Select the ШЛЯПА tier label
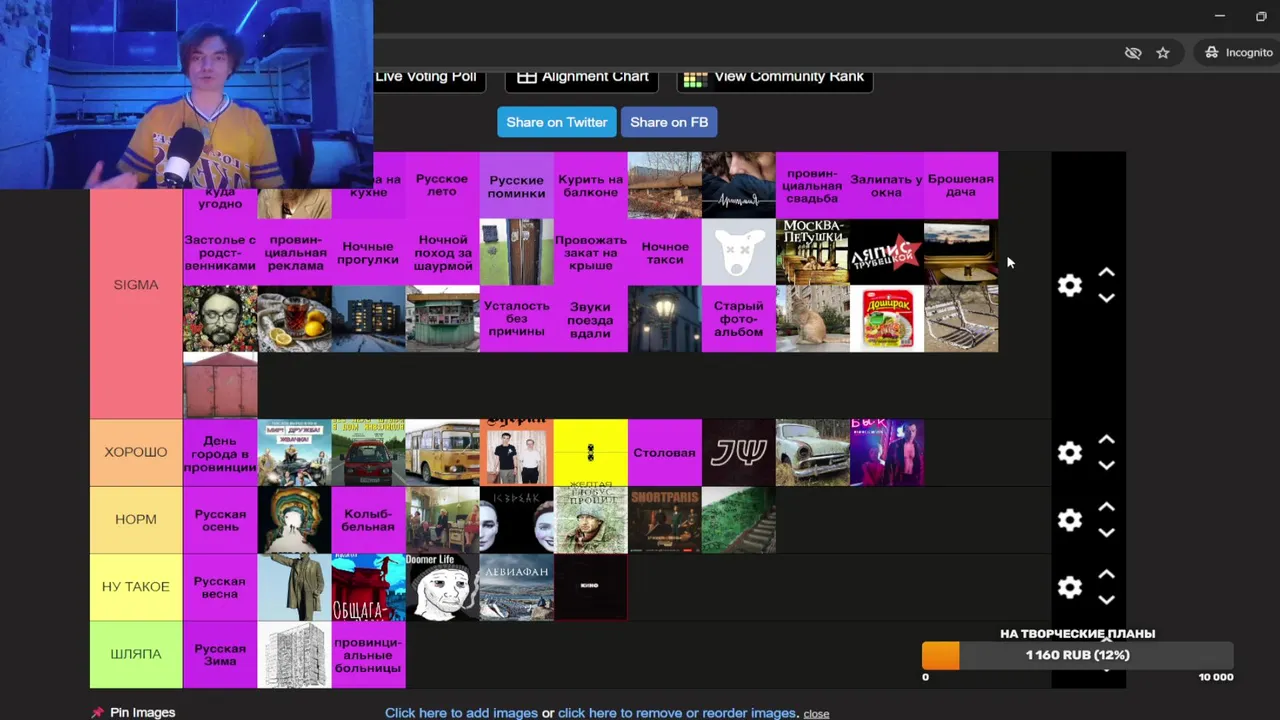Screen dimensions: 1280x720 [136, 654]
